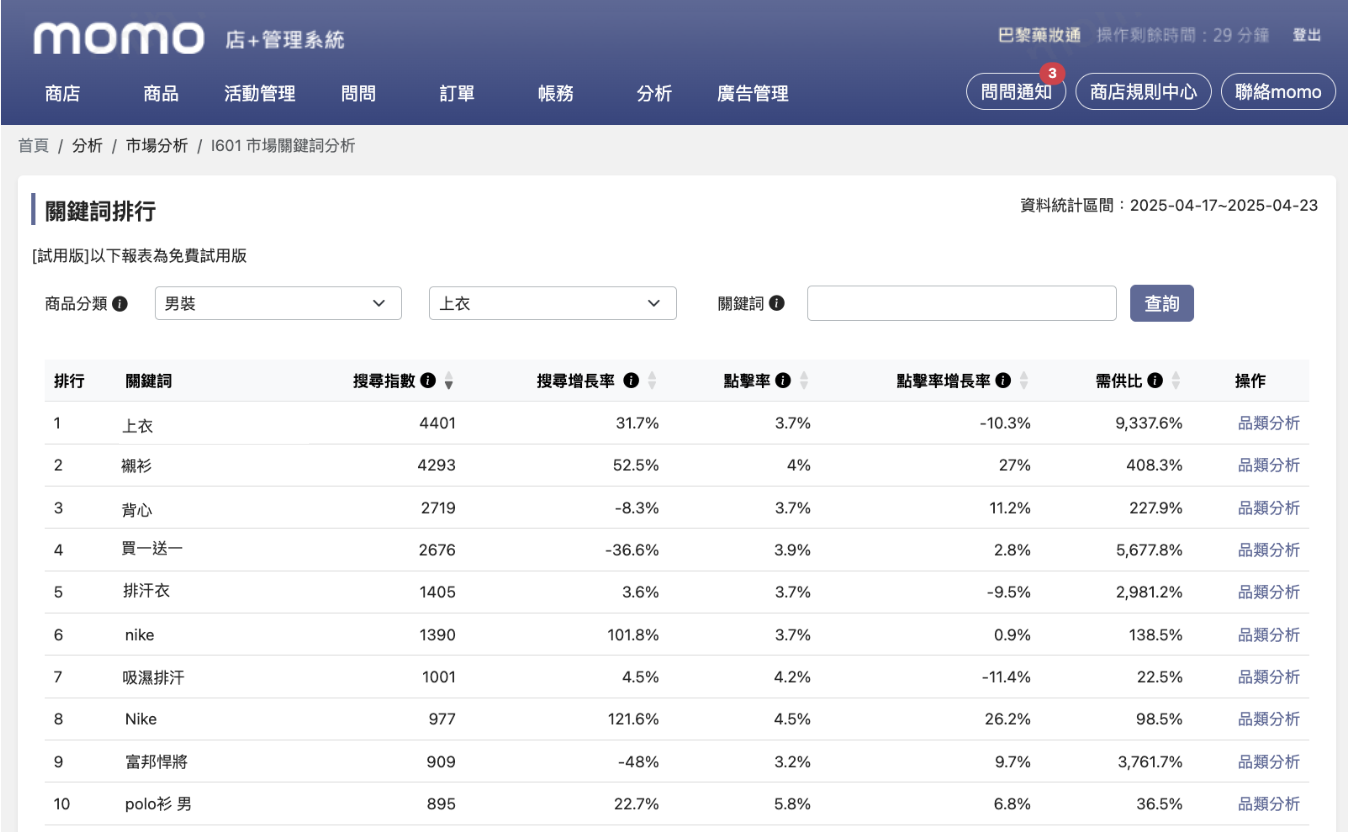The height and width of the screenshot is (832, 1350).
Task: Click the 巴黎藥妝通 account name
Action: coord(1040,35)
